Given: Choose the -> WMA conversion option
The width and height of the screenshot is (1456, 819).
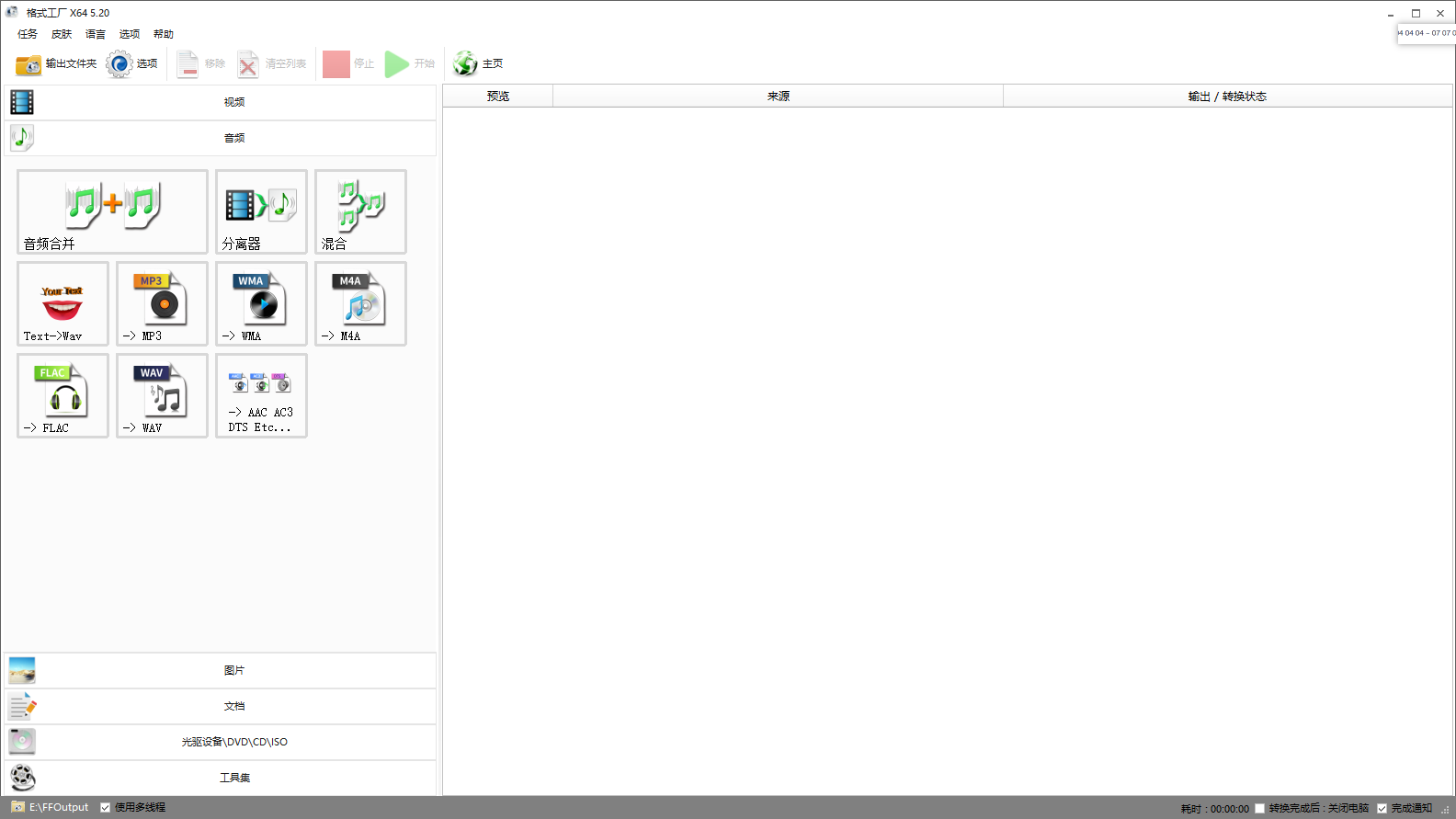Looking at the screenshot, I should [261, 303].
